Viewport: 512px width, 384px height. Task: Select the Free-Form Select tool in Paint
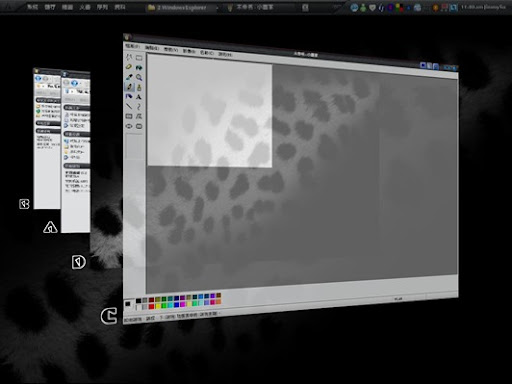click(129, 57)
